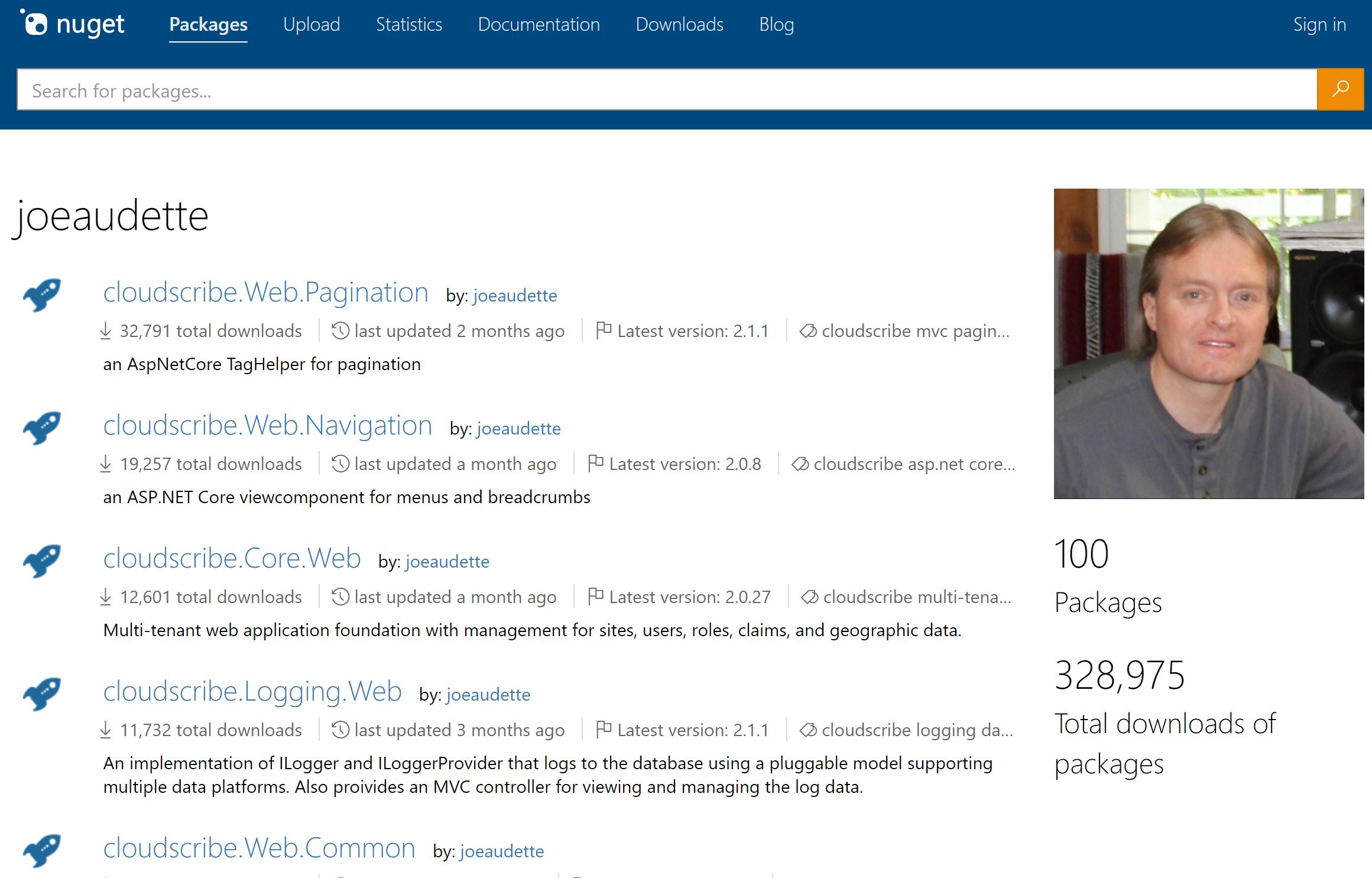Open the cloudscribe.Logging.Web package
Image resolution: width=1372 pixels, height=878 pixels.
(x=252, y=692)
